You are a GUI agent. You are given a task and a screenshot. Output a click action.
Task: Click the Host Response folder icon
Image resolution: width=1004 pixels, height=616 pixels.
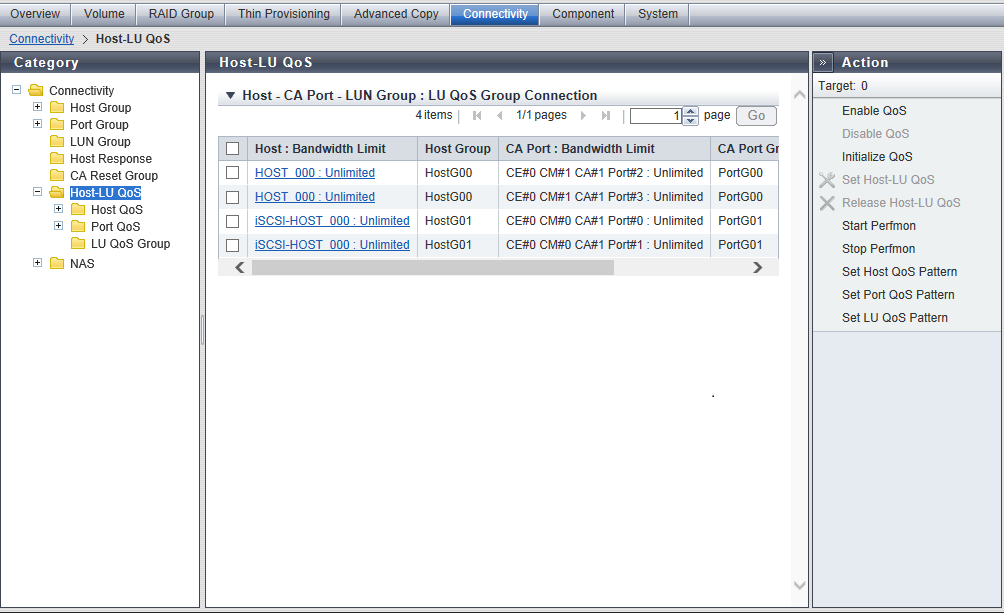57,159
